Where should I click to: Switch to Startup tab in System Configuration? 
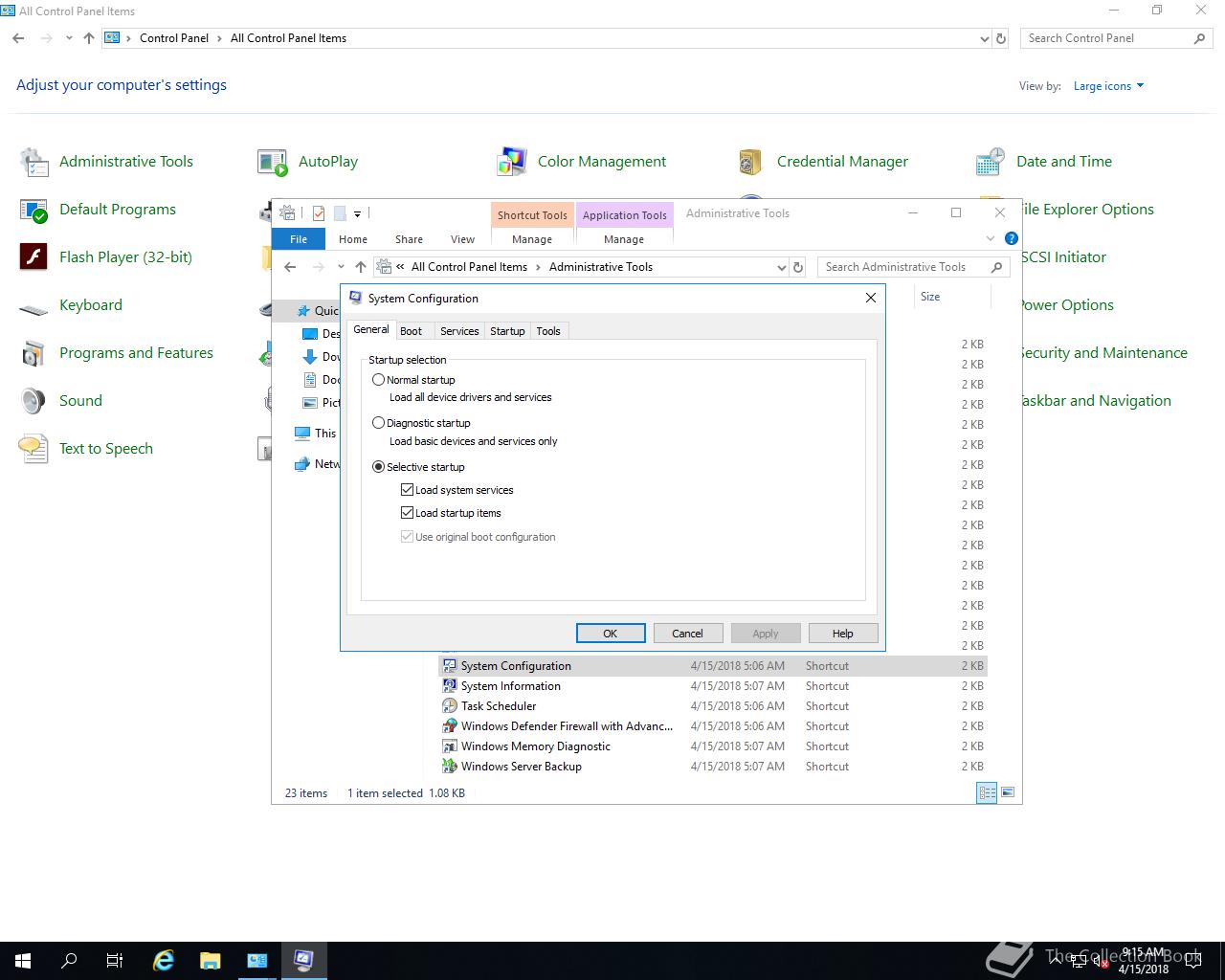point(507,331)
